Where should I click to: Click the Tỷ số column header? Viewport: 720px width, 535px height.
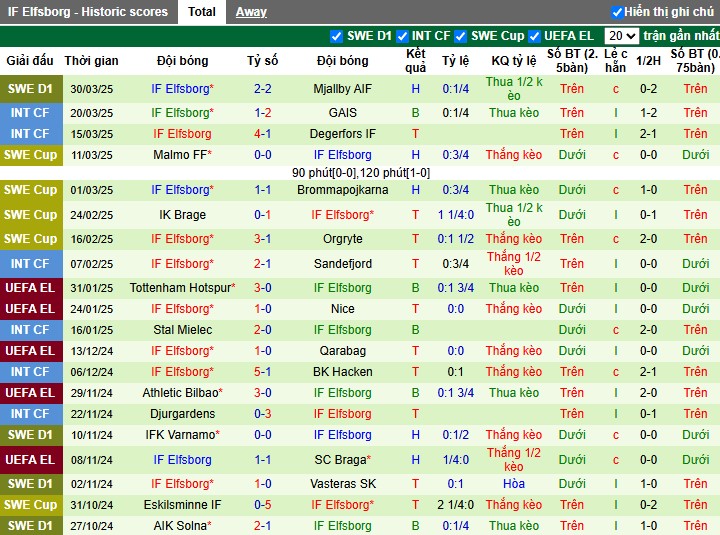tap(263, 61)
